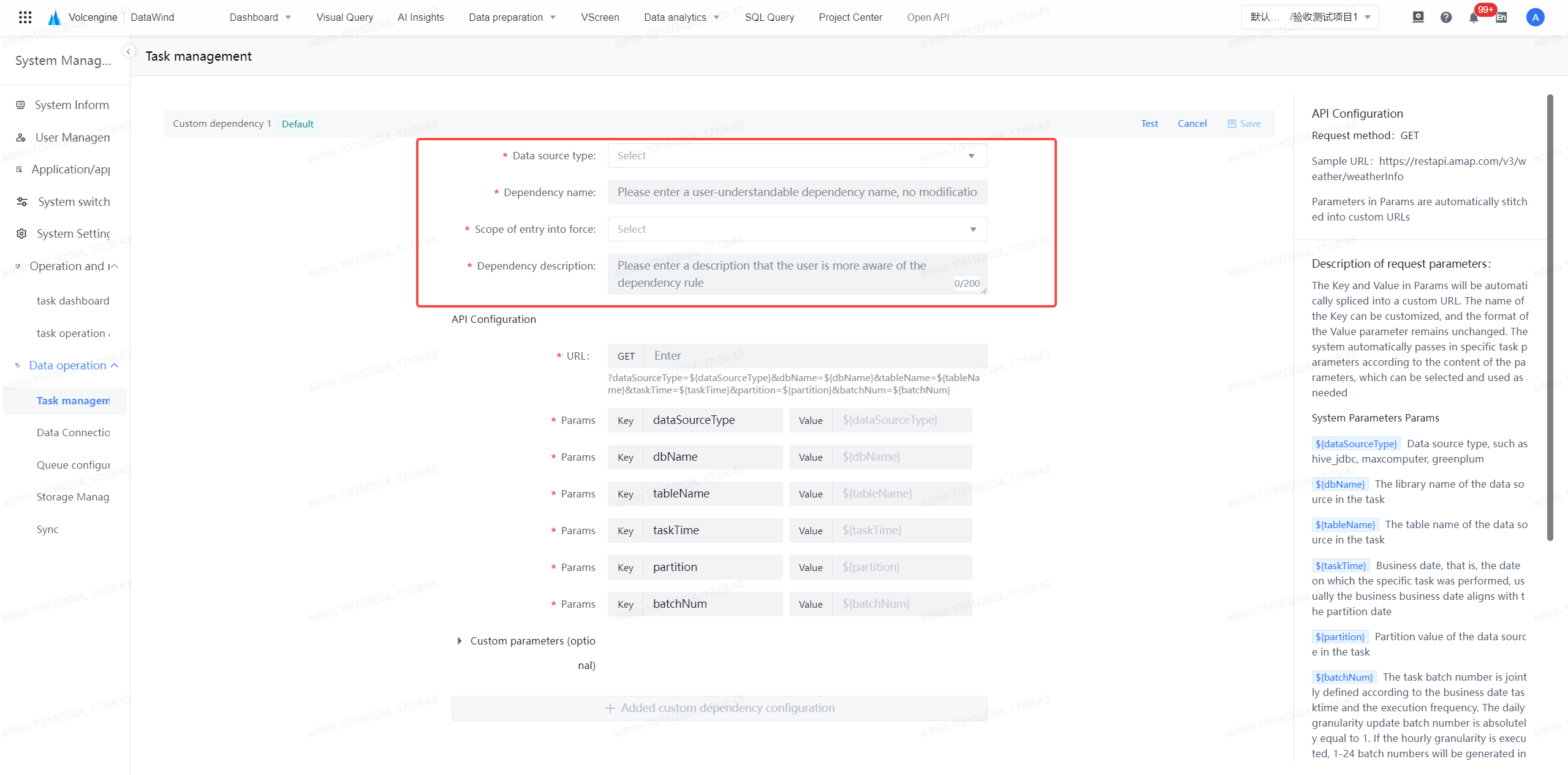Viewport: 1568px width, 775px height.
Task: Click the Cancel button
Action: coord(1192,123)
